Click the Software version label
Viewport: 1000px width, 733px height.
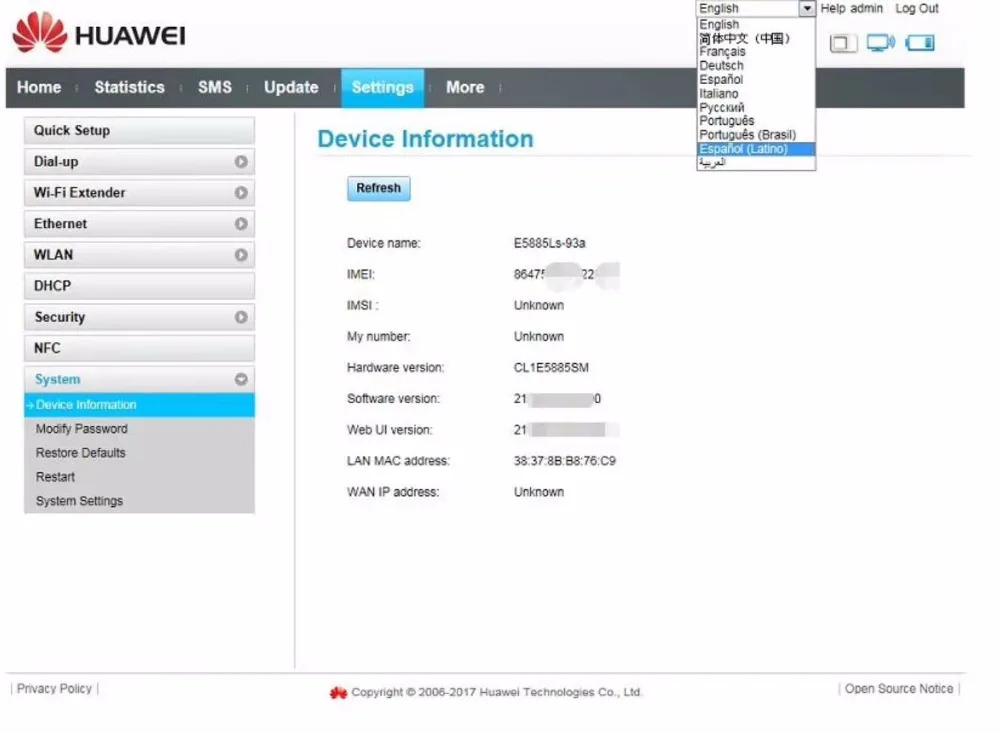pyautogui.click(x=393, y=399)
